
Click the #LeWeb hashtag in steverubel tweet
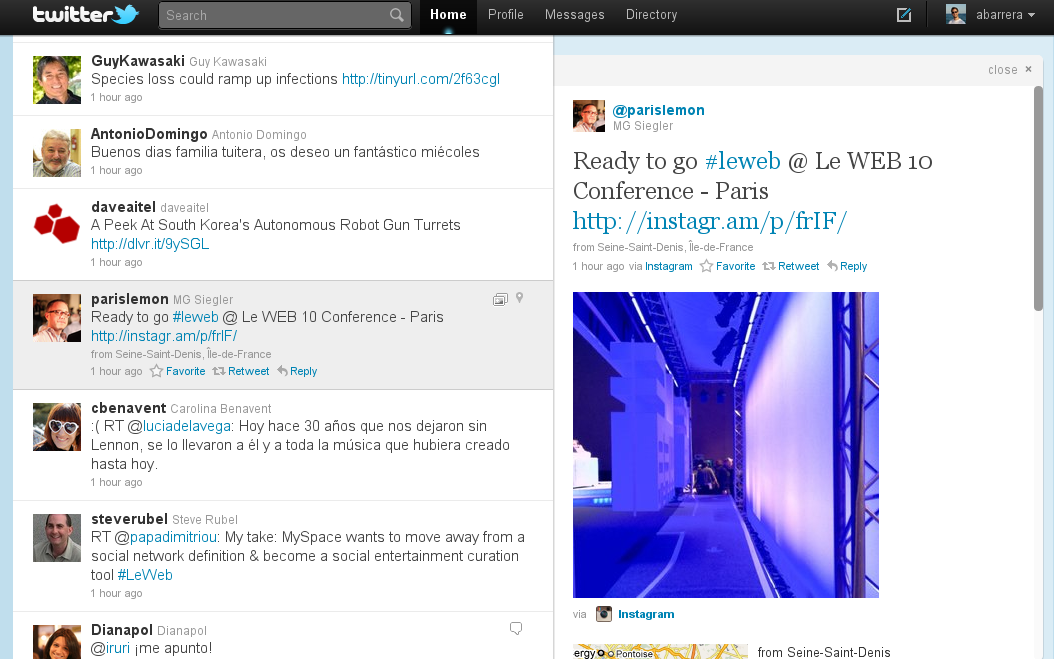(x=145, y=575)
